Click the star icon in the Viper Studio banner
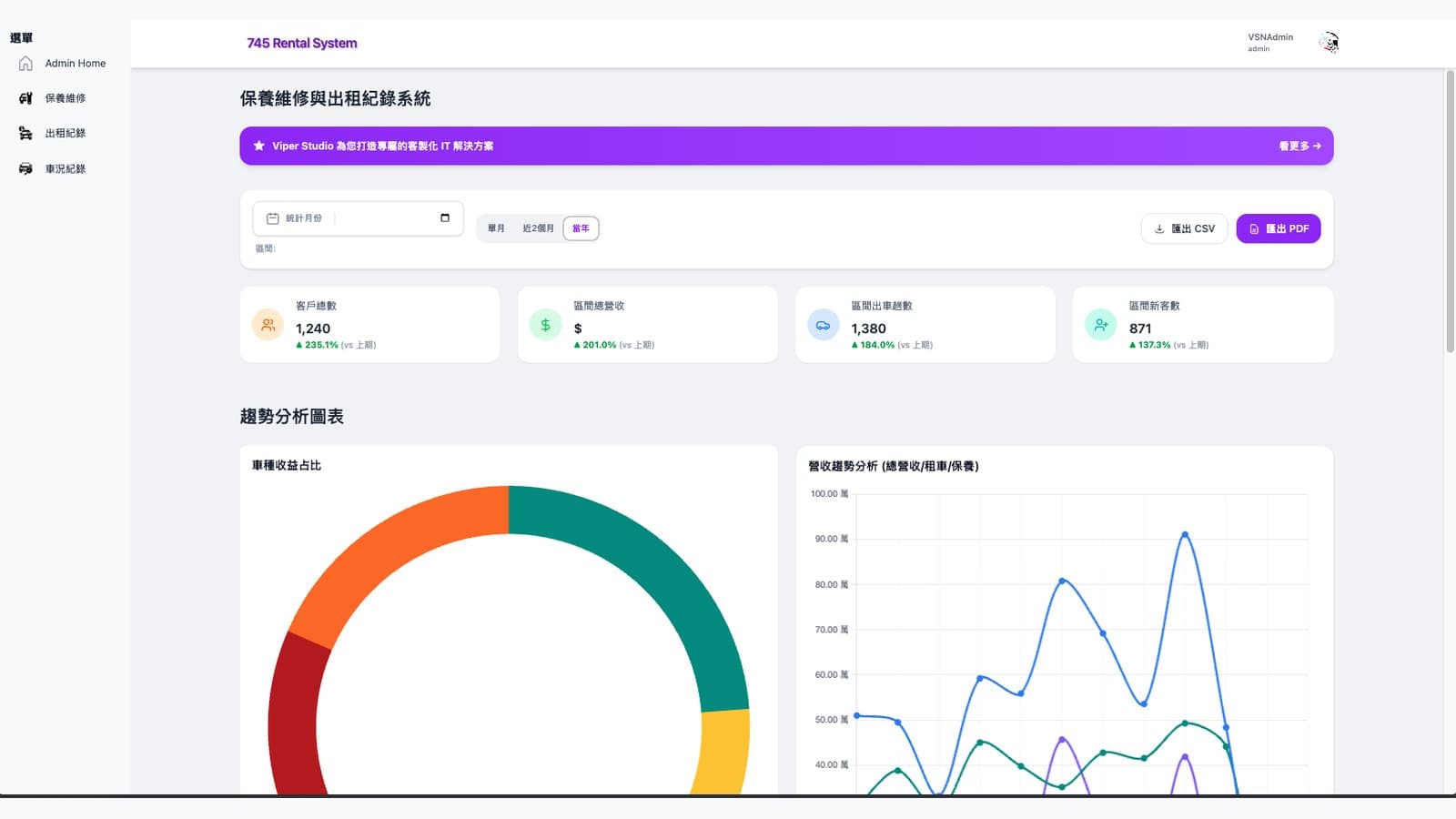Image resolution: width=1456 pixels, height=819 pixels. [x=259, y=146]
